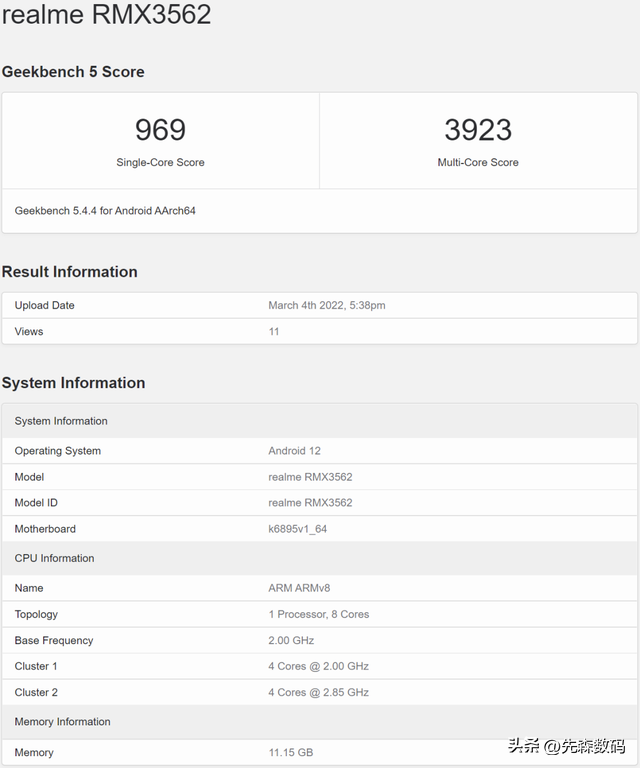Click the realme RMX3562 page title
Viewport: 640px width, 768px height.
tap(106, 15)
